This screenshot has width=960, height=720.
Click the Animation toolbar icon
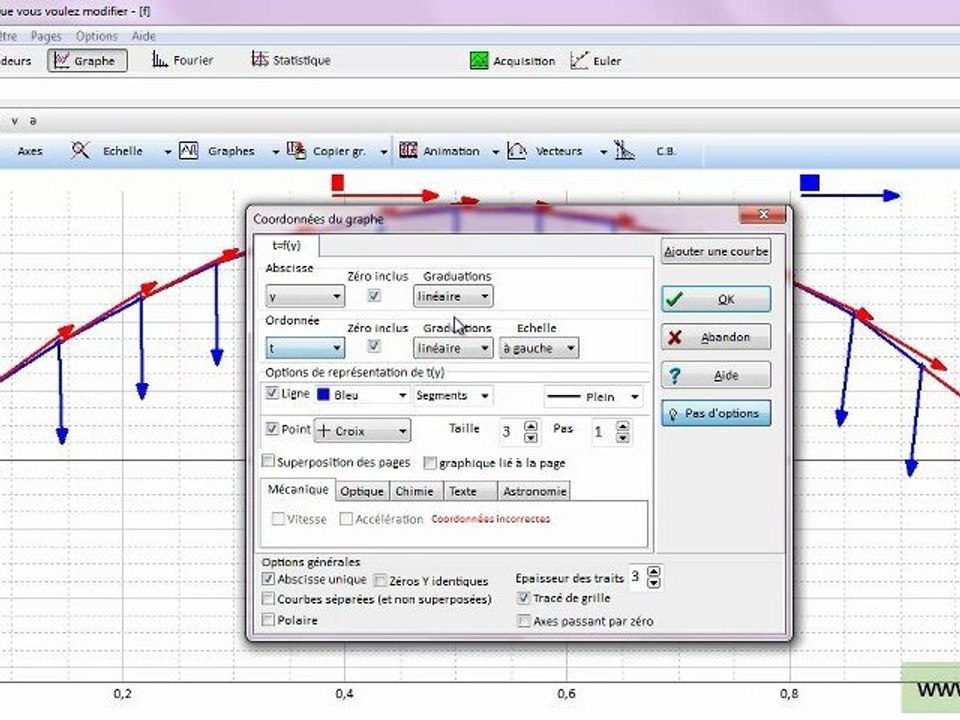click(x=408, y=150)
